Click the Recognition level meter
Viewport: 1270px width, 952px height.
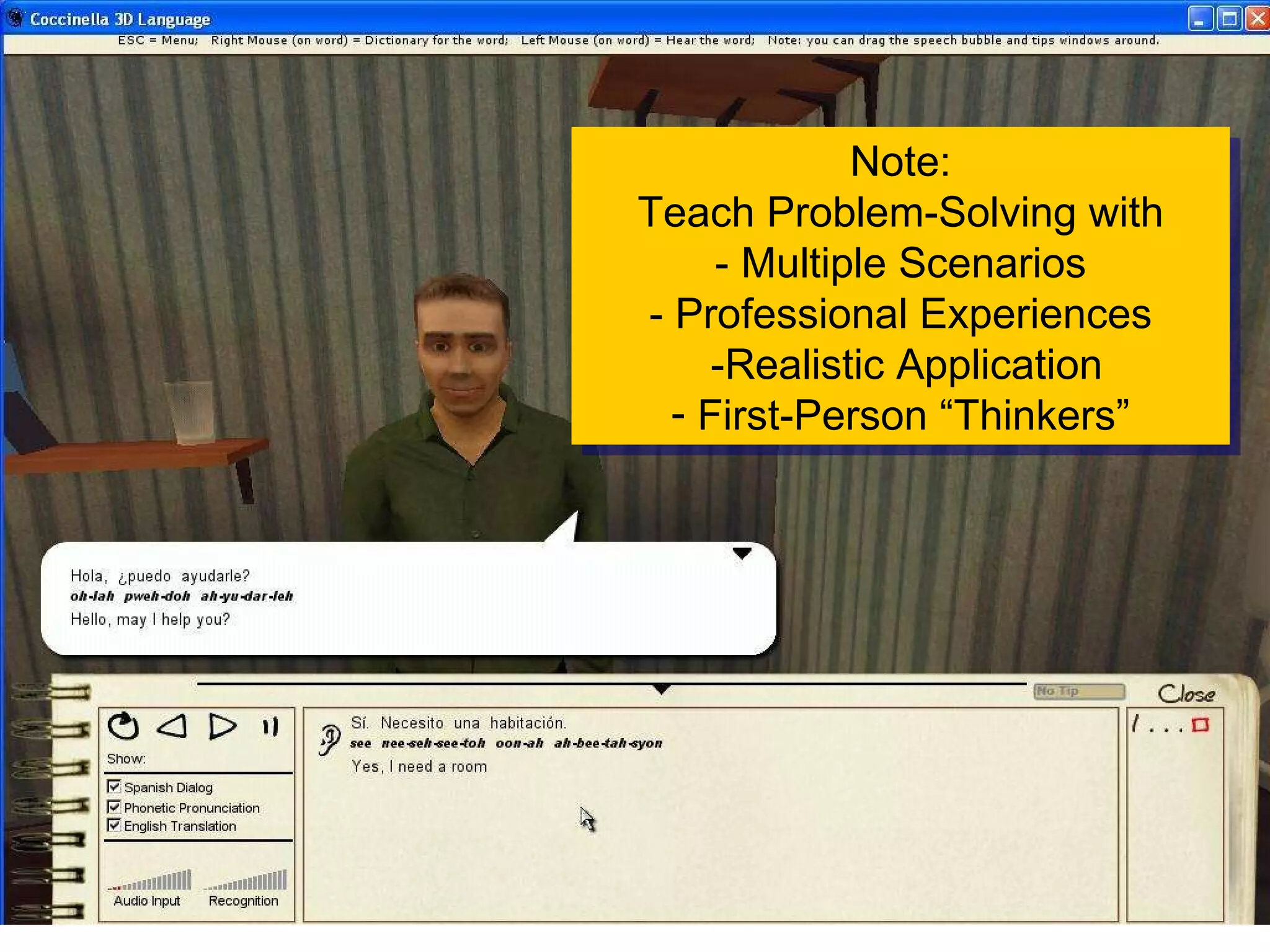(245, 879)
